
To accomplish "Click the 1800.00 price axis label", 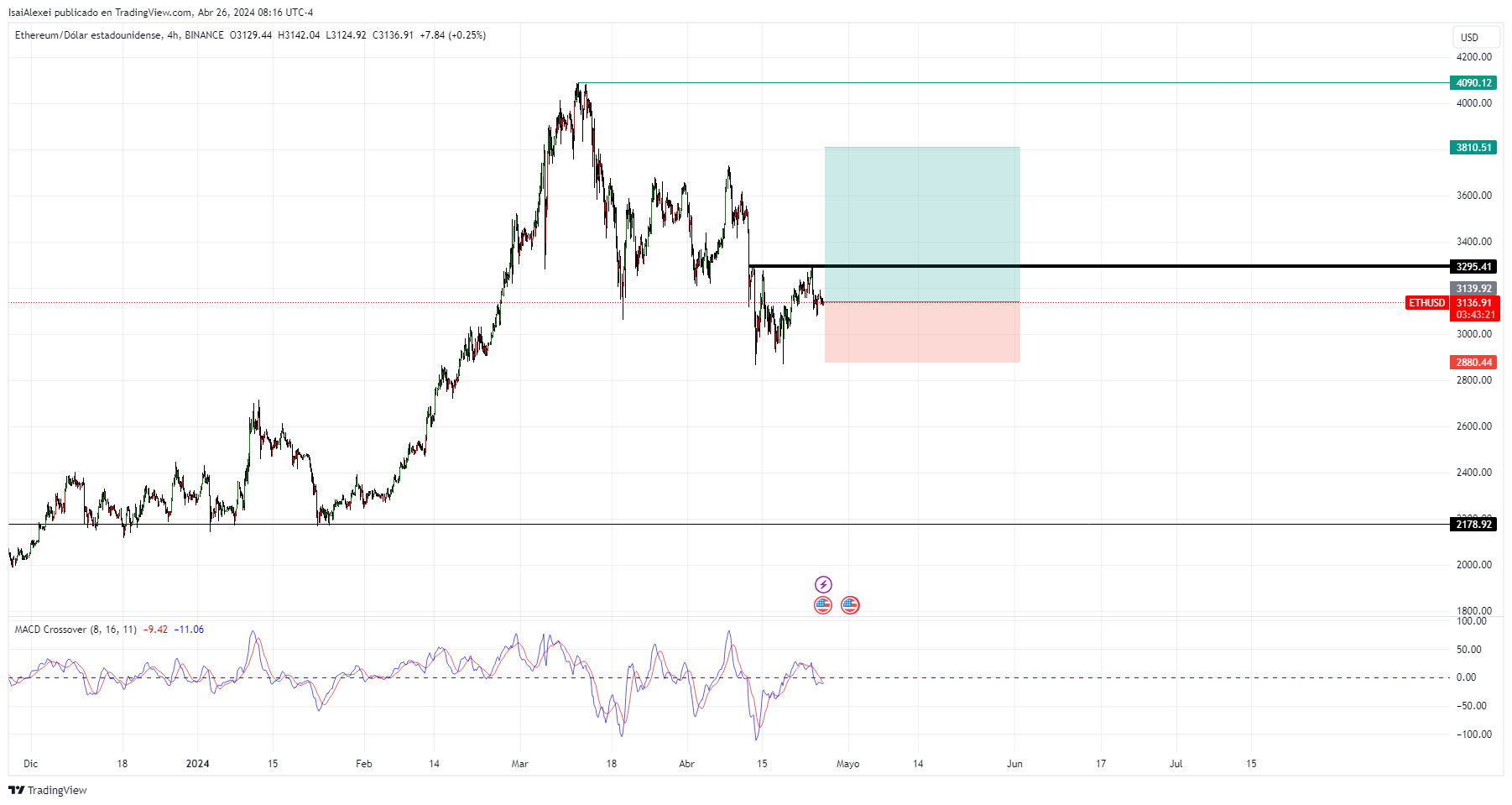I will click(1474, 611).
